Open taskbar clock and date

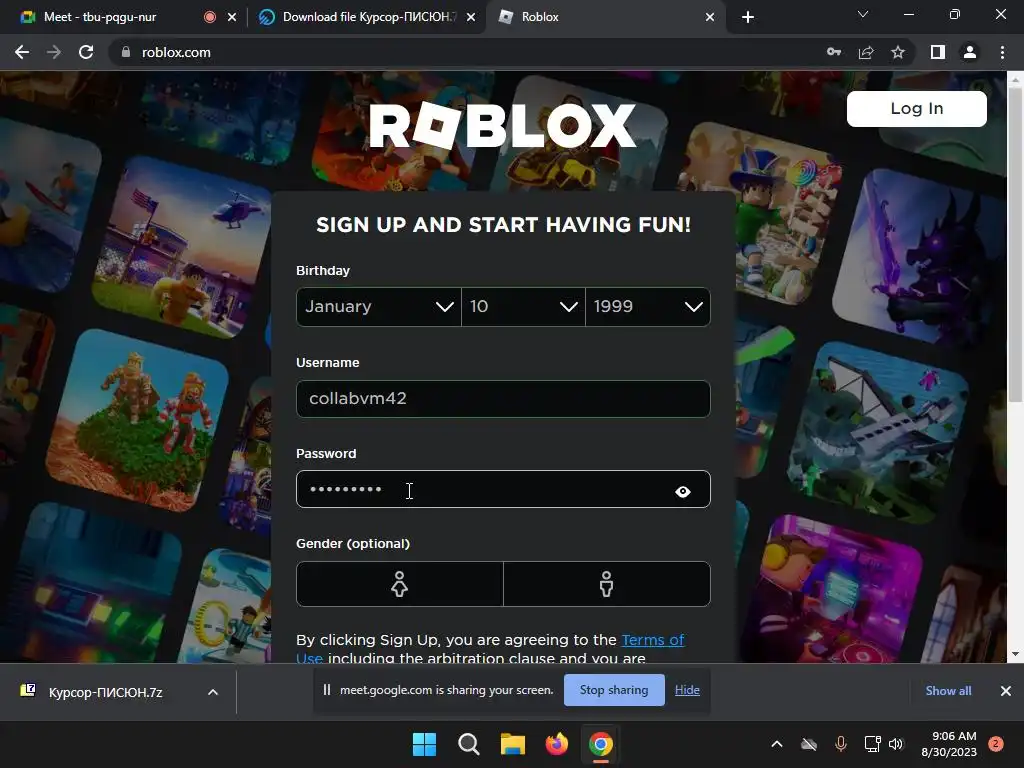coord(949,744)
